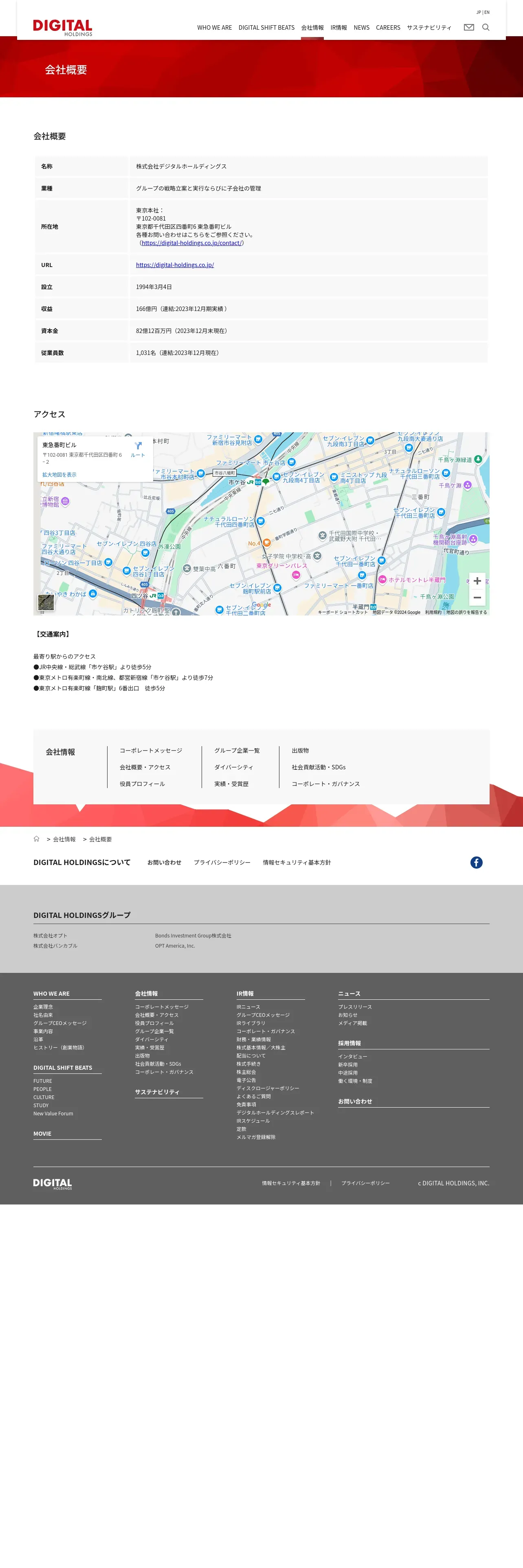The width and height of the screenshot is (523, 1568).
Task: Click 地図の誤りを報告する on map
Action: click(x=466, y=612)
